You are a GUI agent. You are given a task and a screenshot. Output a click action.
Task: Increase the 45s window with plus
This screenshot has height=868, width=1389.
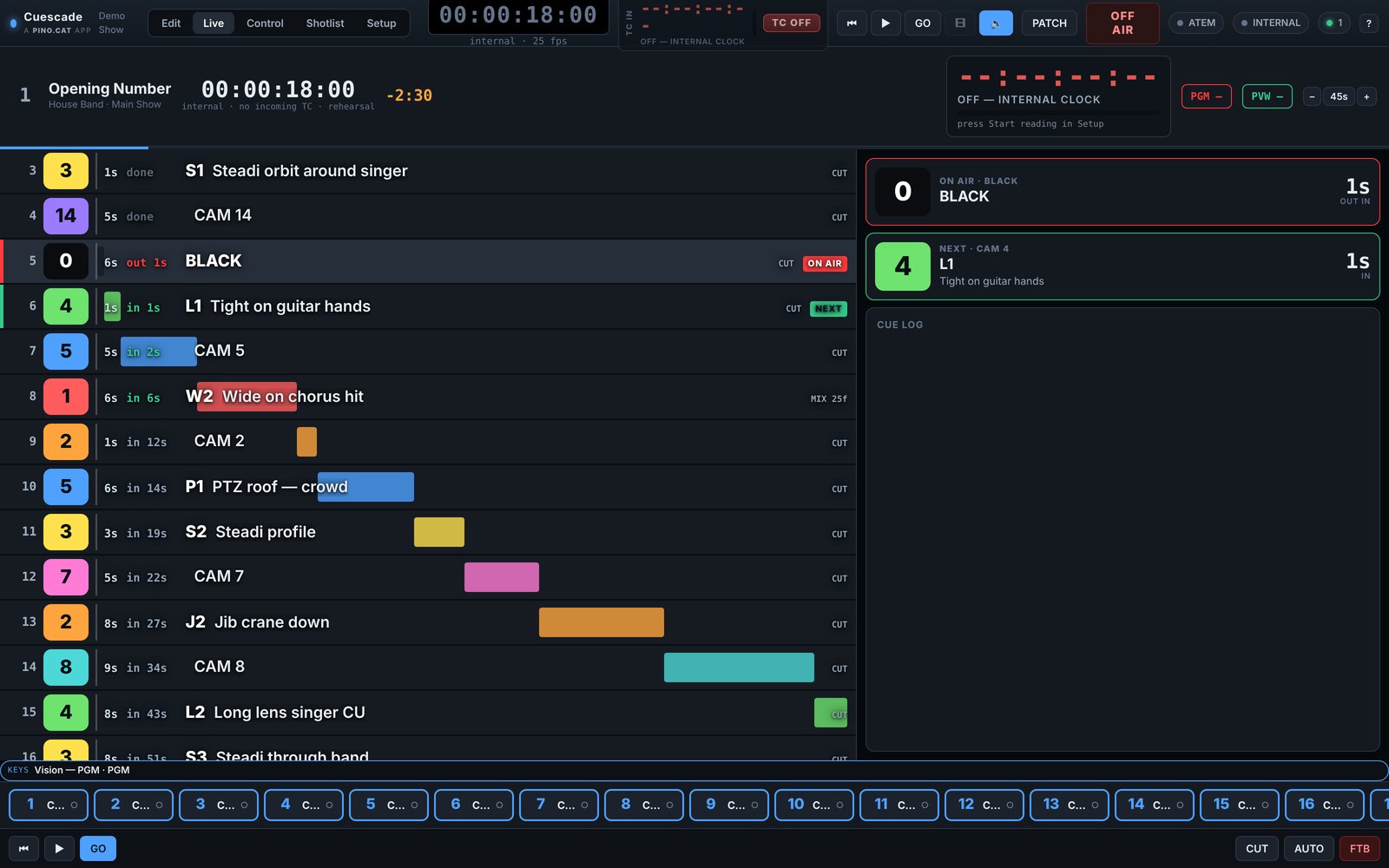pos(1366,96)
